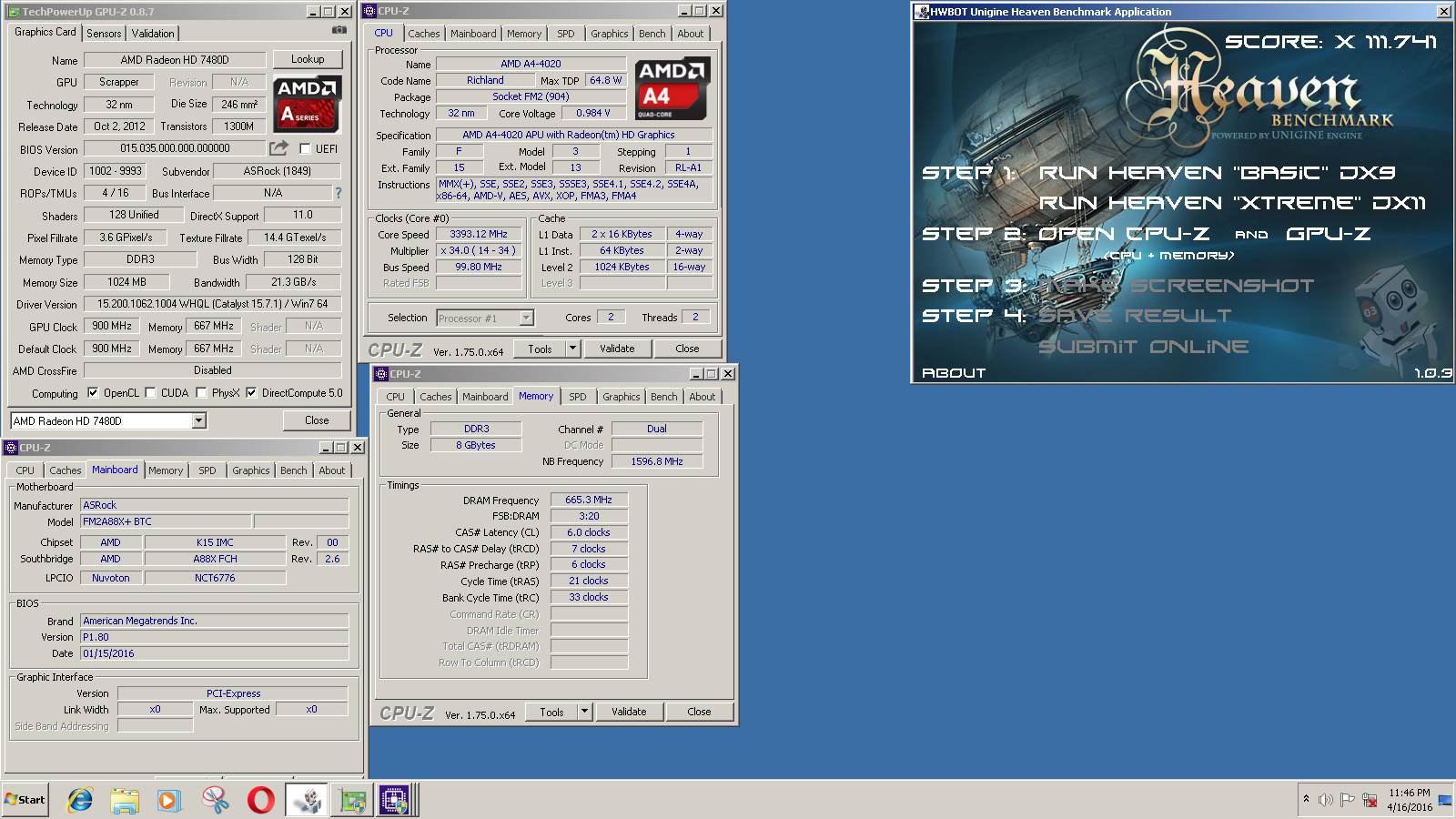The width and height of the screenshot is (1456, 819).
Task: Click the mainboard model FM2A88X+ BTC
Action: coord(166,521)
